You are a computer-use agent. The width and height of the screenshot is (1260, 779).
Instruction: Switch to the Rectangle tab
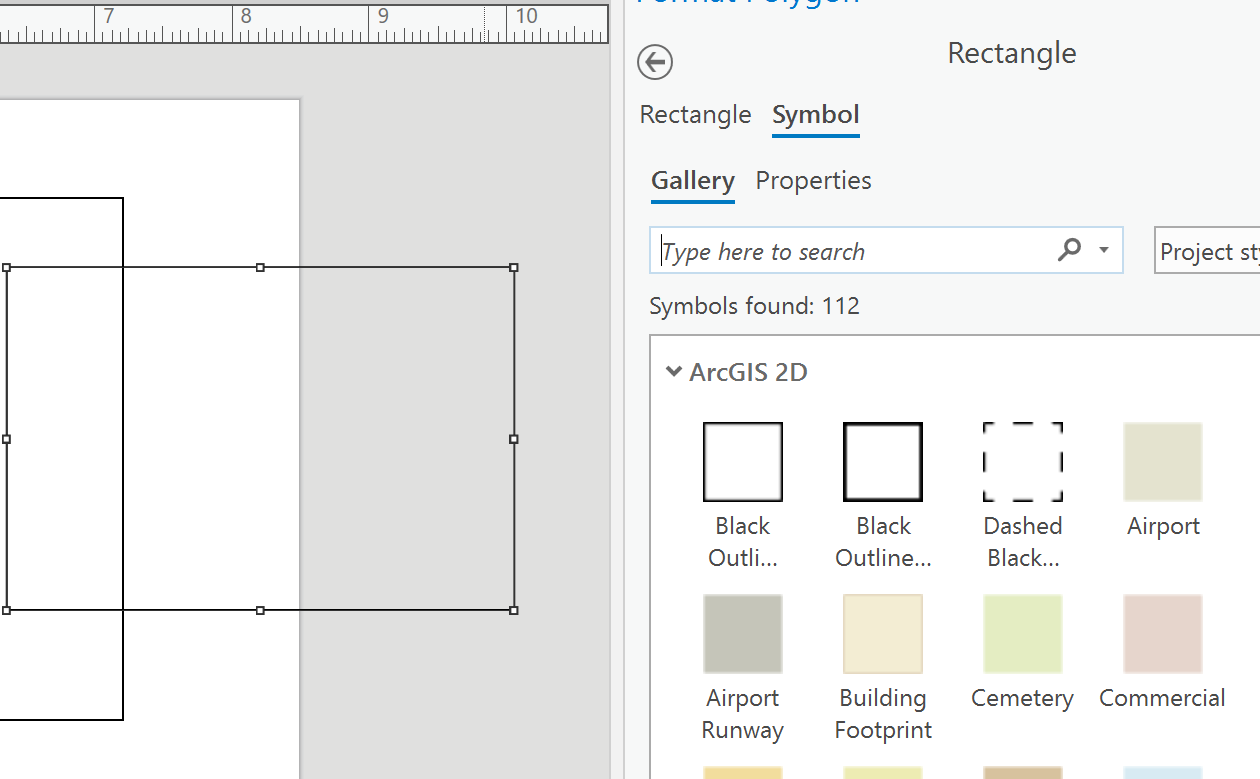click(x=695, y=115)
